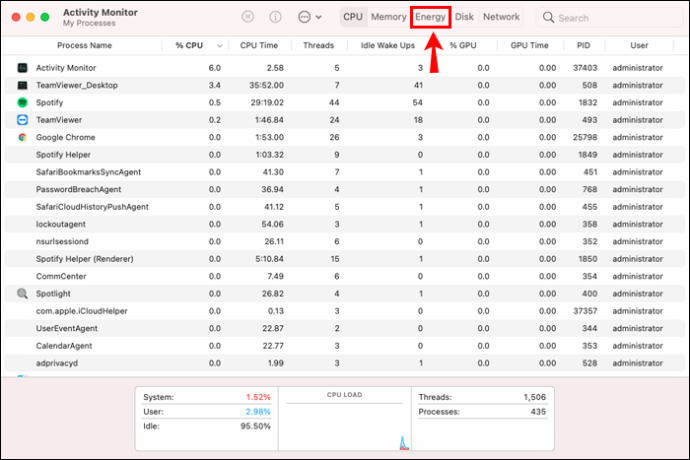This screenshot has width=690, height=460.
Task: Open the more options ellipsis menu
Action: point(309,17)
